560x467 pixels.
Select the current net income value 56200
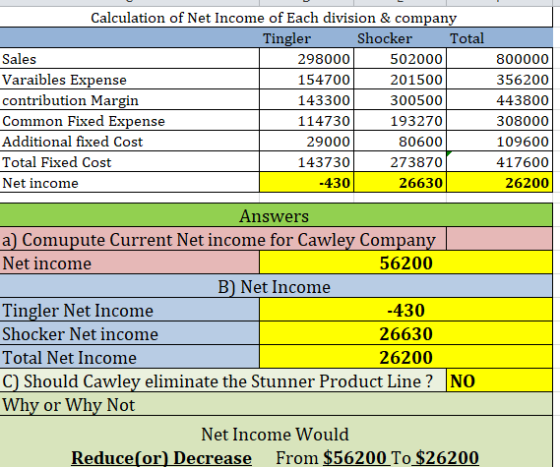point(406,263)
